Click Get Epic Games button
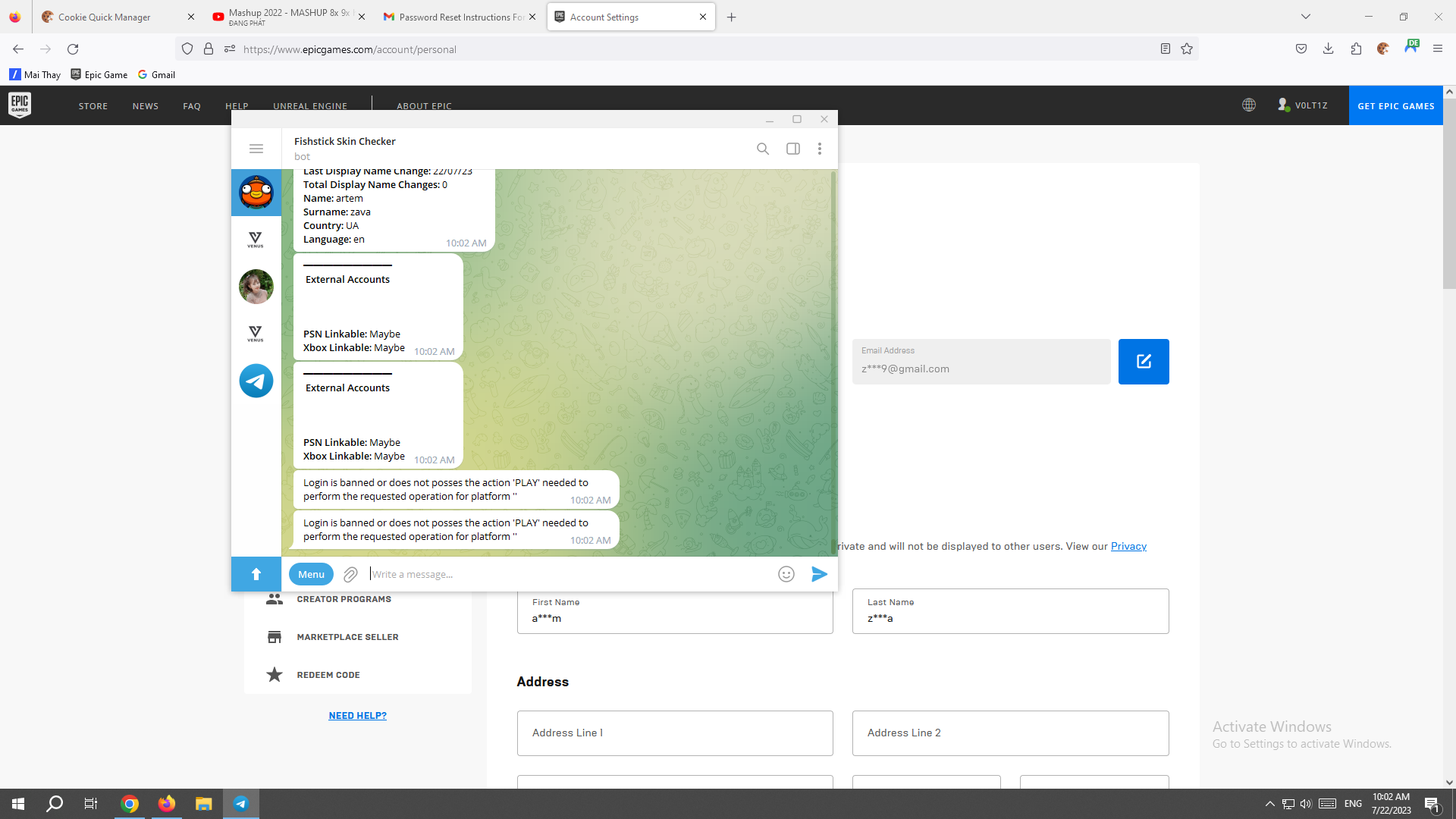This screenshot has height=819, width=1456. point(1395,105)
